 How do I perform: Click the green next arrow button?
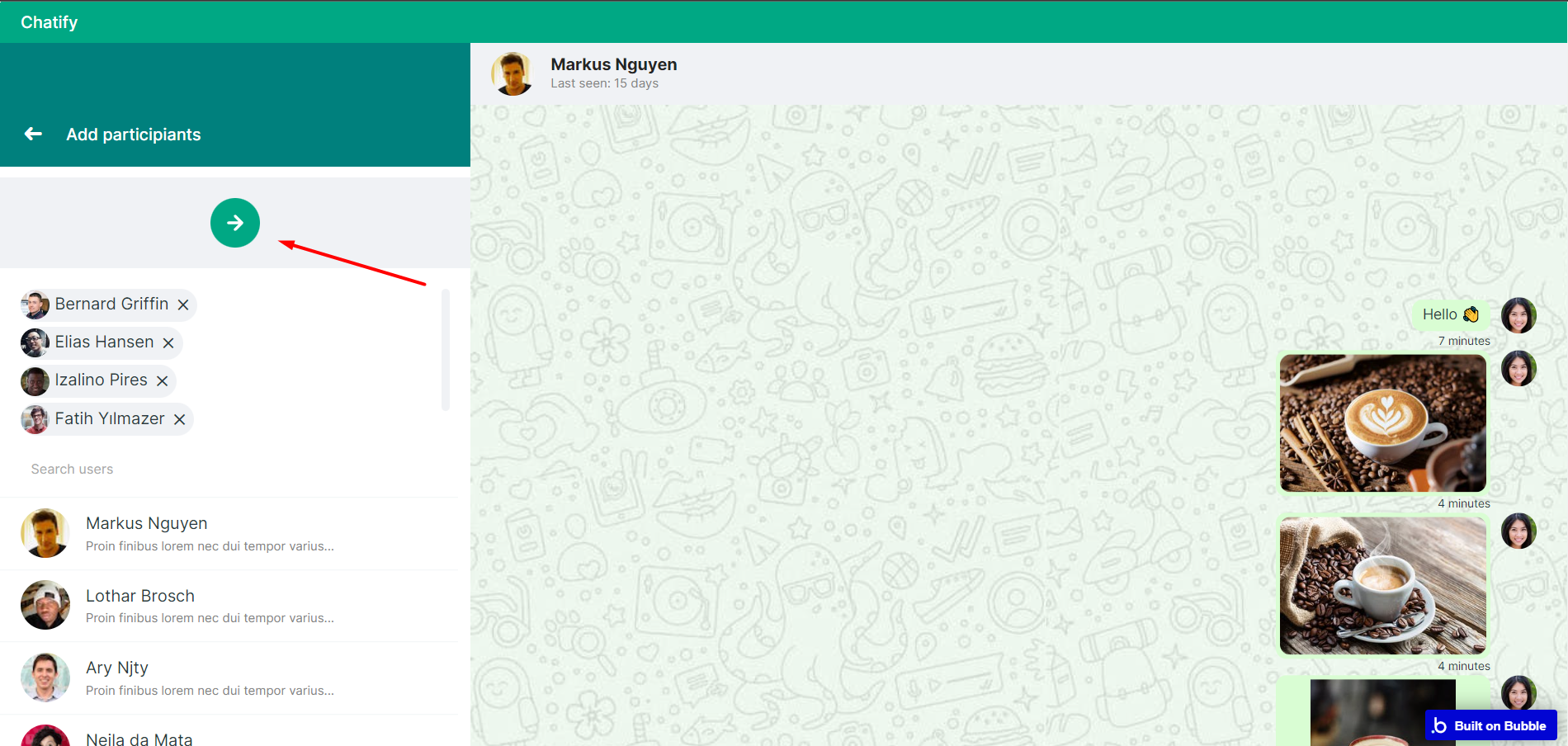point(235,223)
